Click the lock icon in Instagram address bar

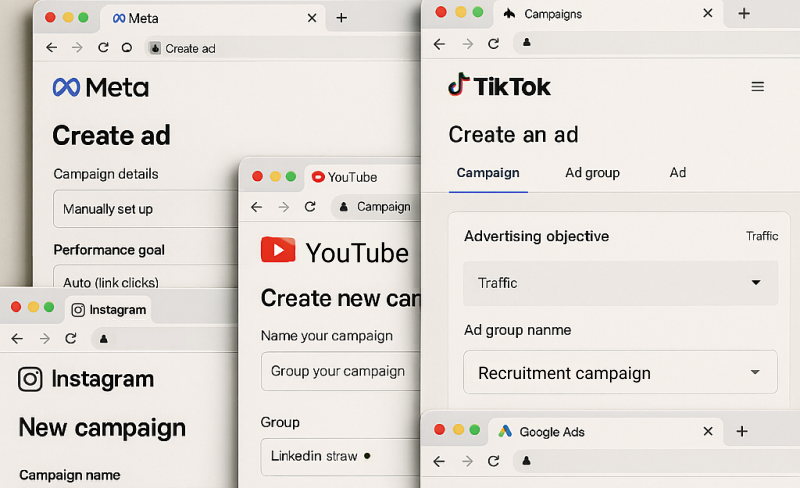(104, 338)
